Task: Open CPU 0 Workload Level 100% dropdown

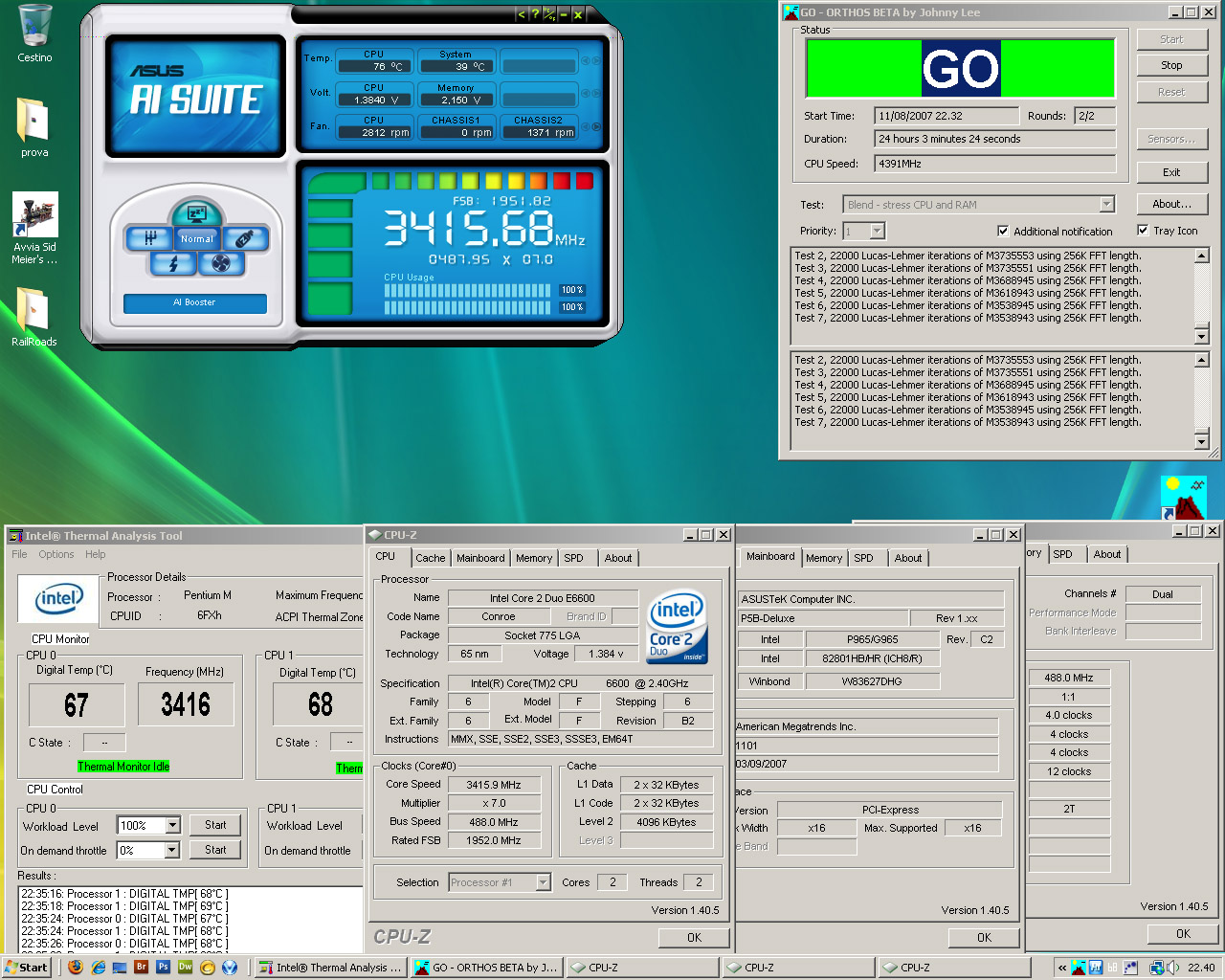Action: (x=172, y=825)
